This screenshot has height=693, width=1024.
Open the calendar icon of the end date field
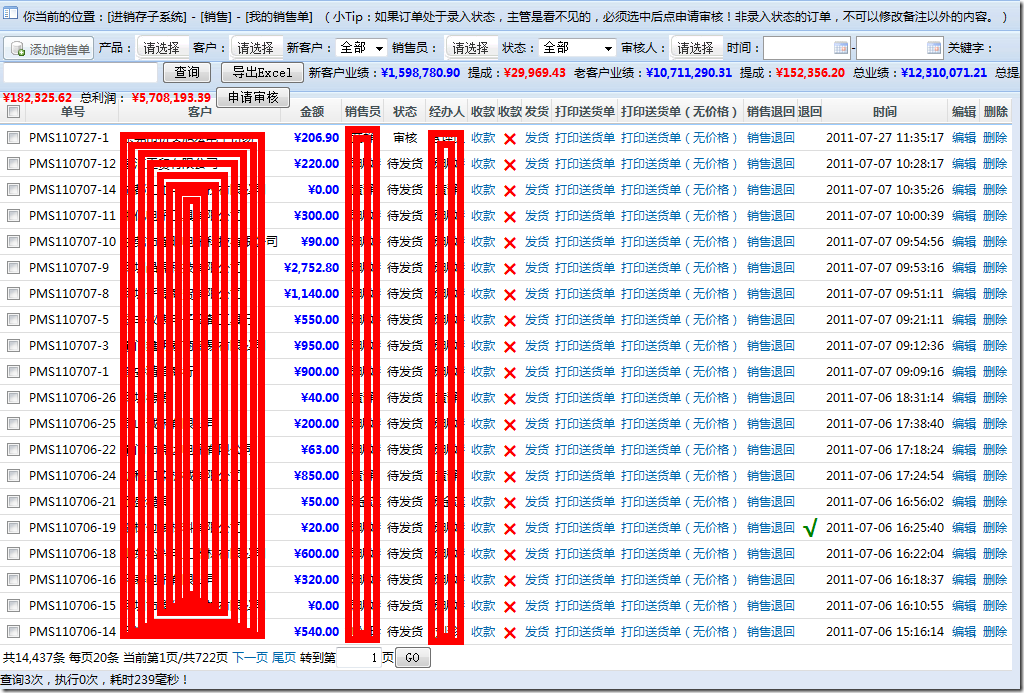(934, 48)
